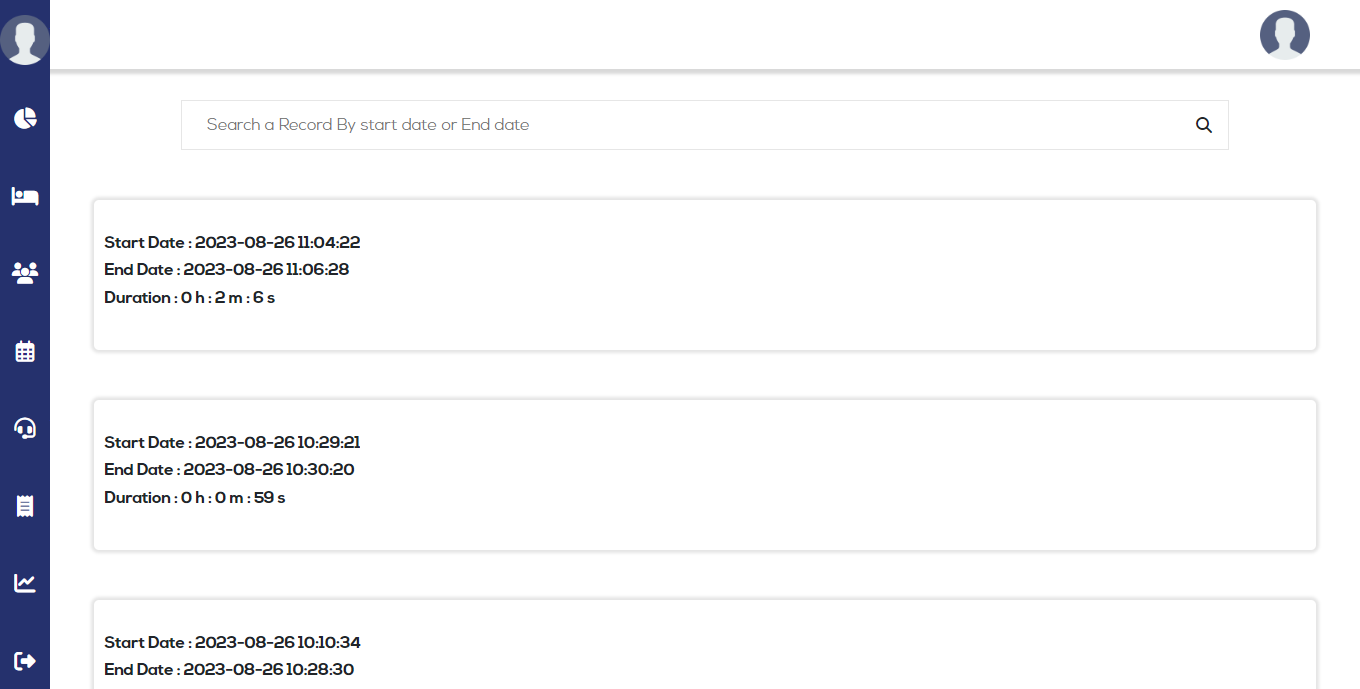Open the users group icon
Viewport: 1360px width, 689px height.
coord(25,272)
